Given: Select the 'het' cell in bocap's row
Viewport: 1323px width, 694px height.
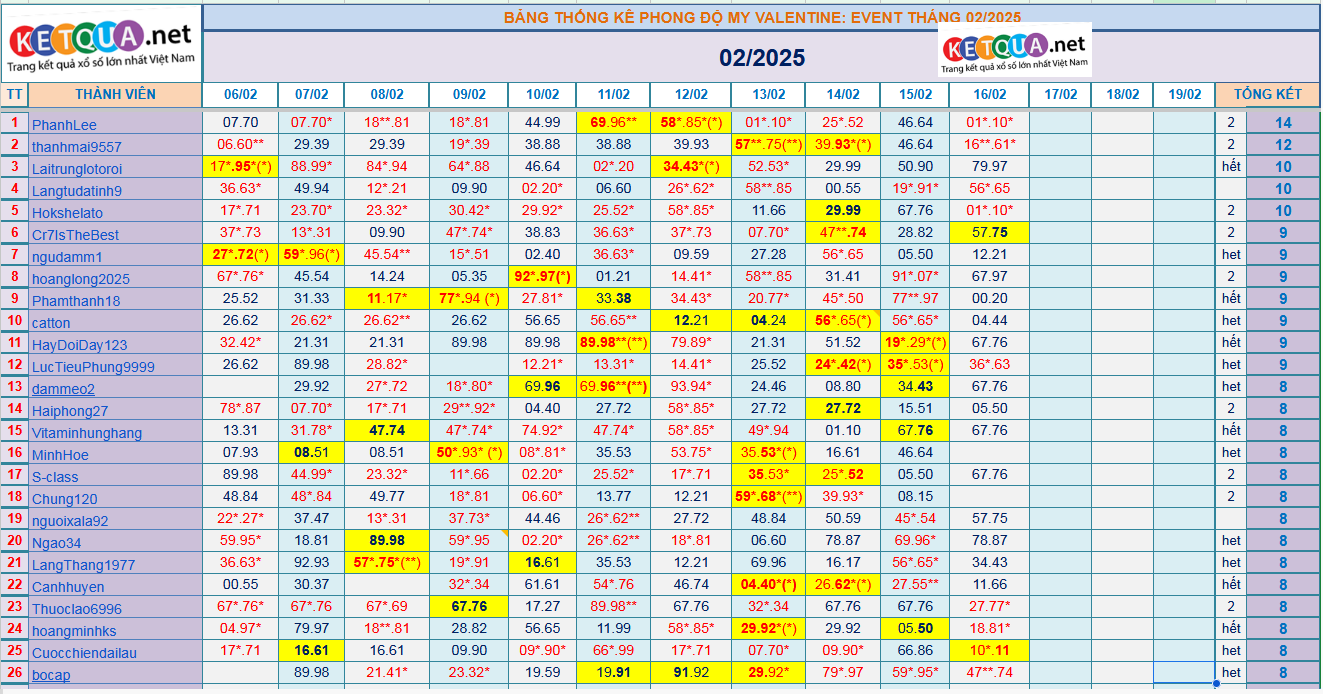Looking at the screenshot, I should 1231,673.
